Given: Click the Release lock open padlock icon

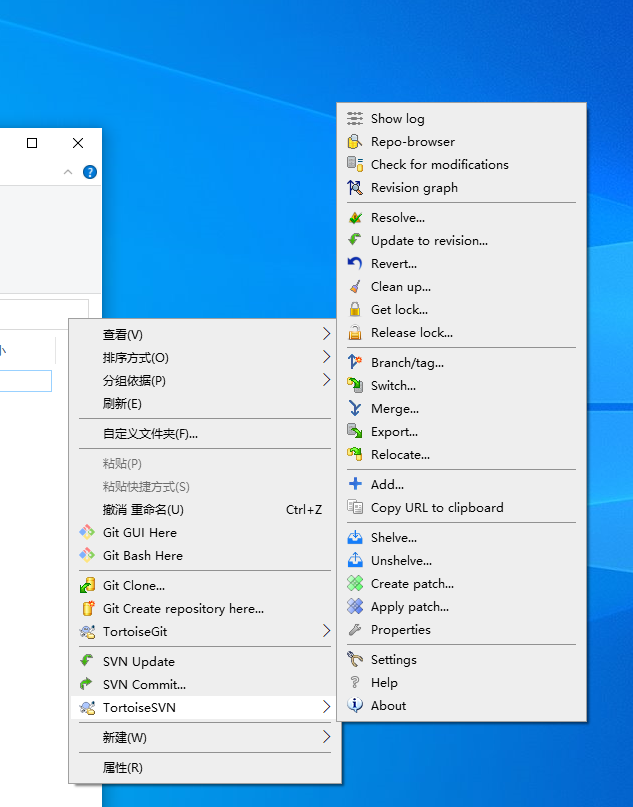Looking at the screenshot, I should 355,332.
